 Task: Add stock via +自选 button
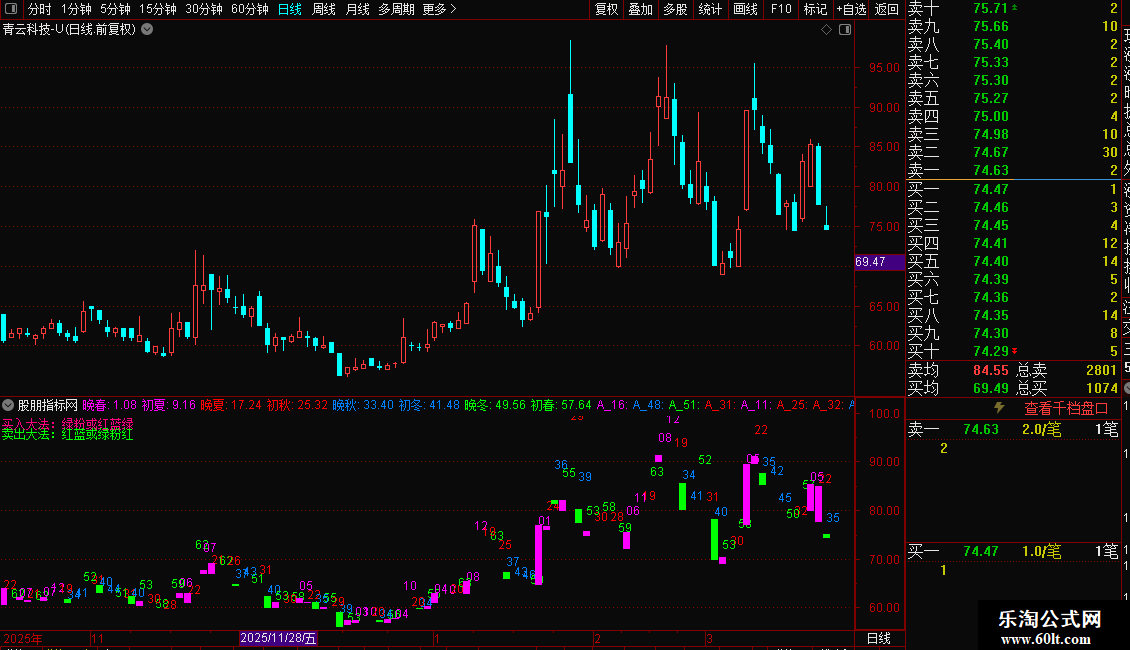851,9
